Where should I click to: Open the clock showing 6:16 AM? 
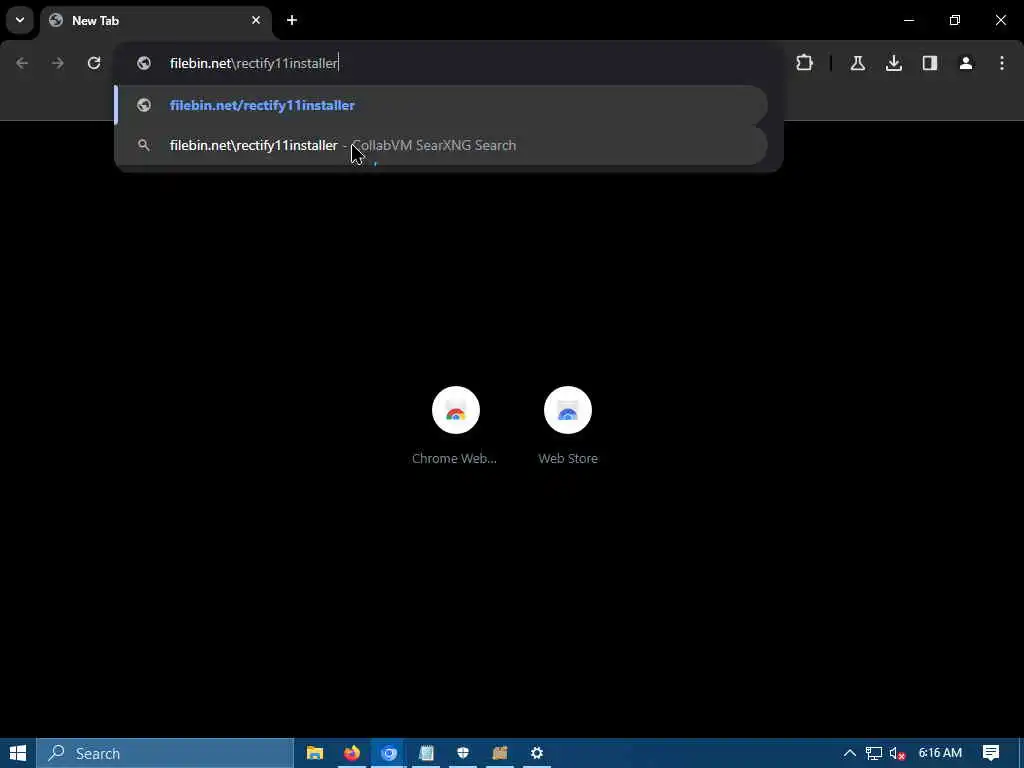(x=940, y=753)
